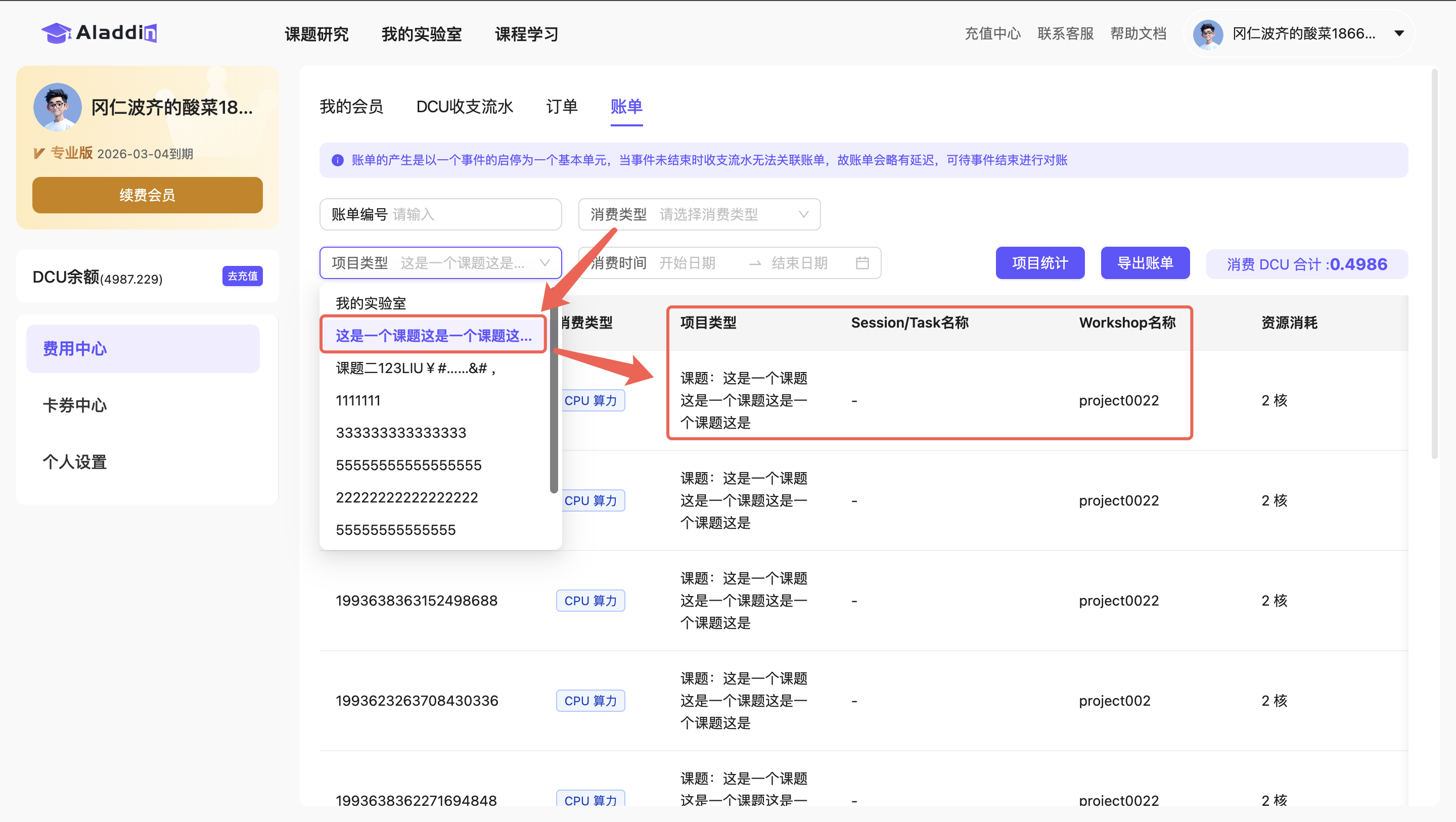Open the account dropdown caret arrow
The height and width of the screenshot is (822, 1456).
(1398, 34)
